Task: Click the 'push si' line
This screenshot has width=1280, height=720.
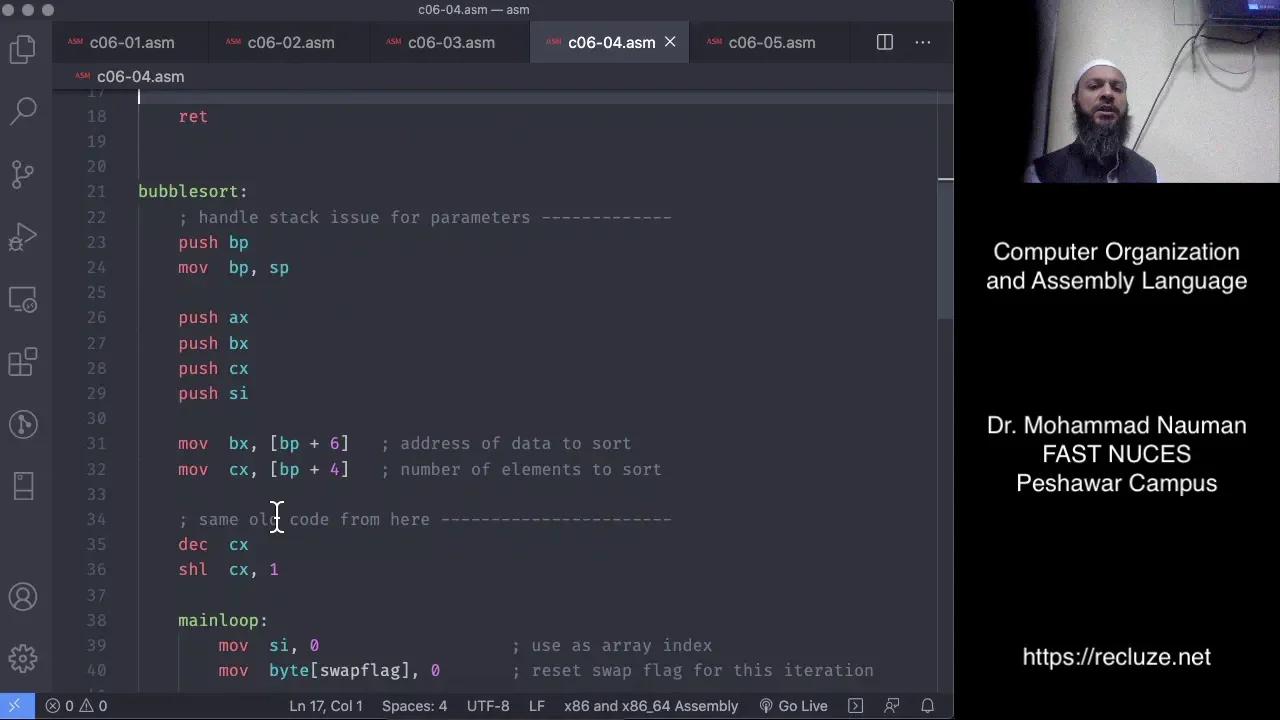Action: (x=213, y=393)
